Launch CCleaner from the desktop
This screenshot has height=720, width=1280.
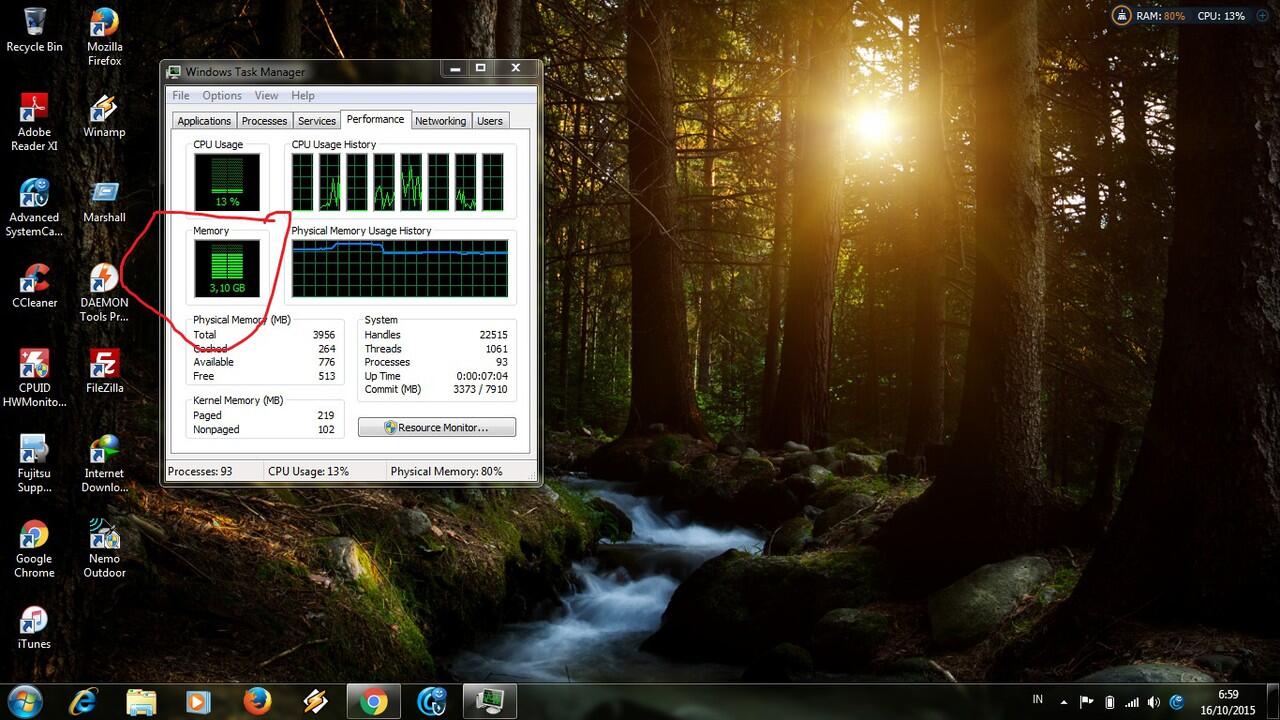point(34,286)
